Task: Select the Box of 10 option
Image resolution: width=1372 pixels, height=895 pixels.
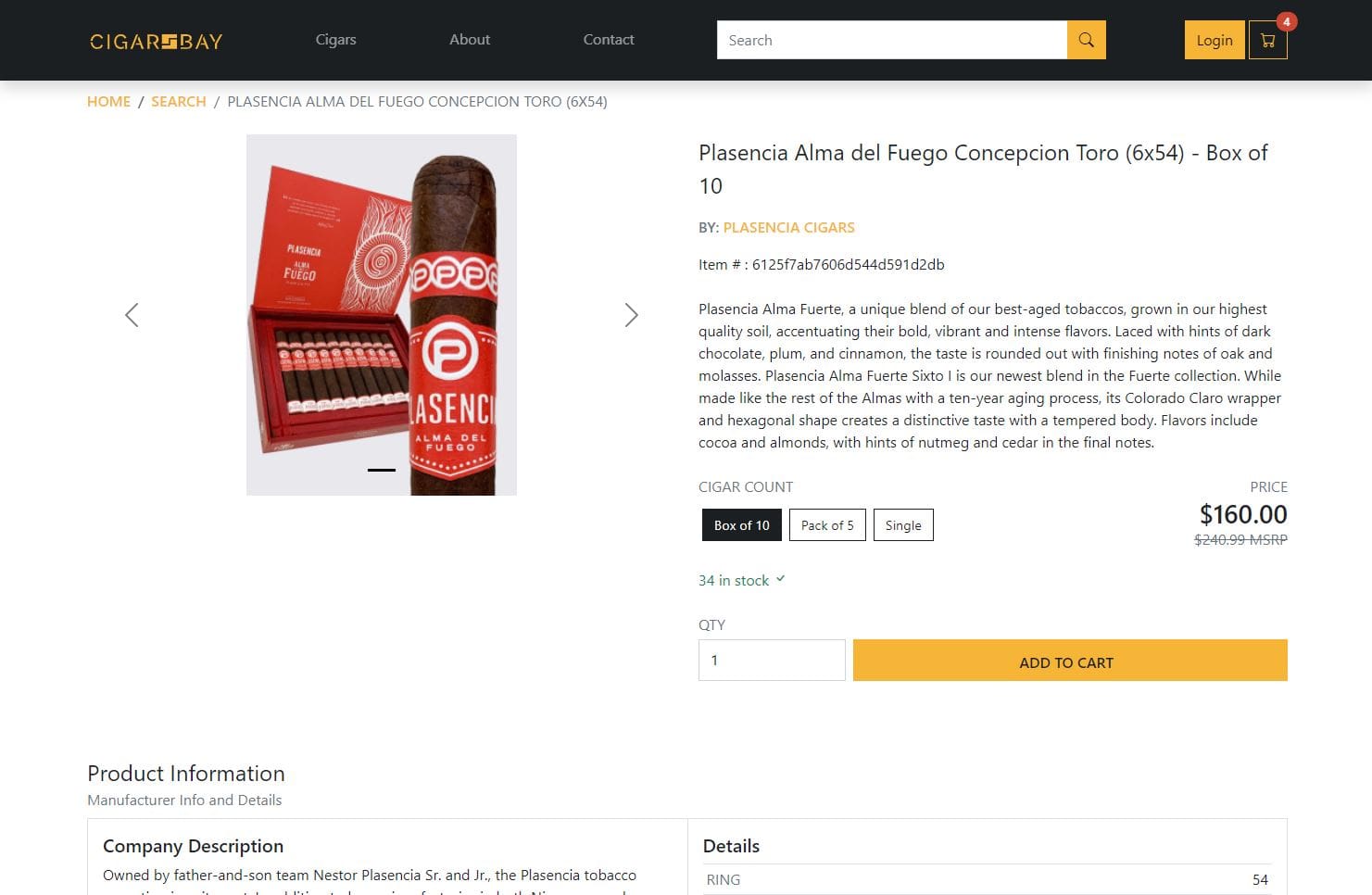Action: click(742, 525)
